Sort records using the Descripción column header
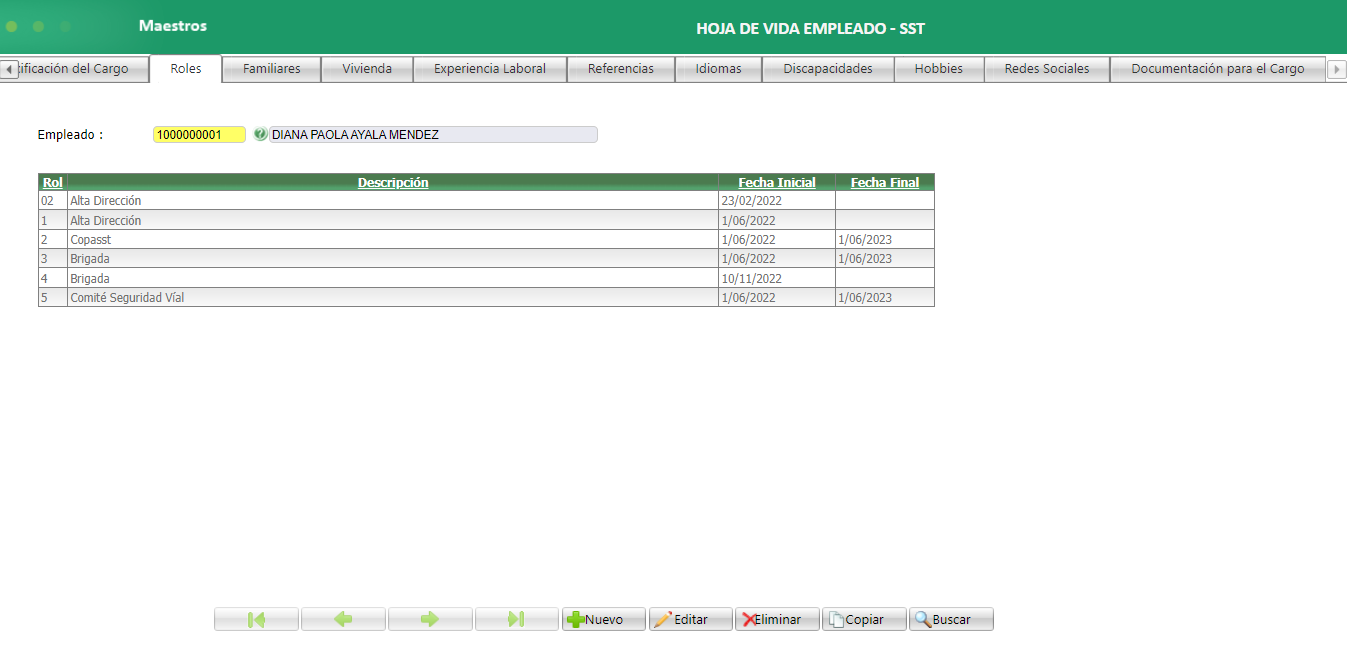This screenshot has height=647, width=1347. [x=393, y=182]
